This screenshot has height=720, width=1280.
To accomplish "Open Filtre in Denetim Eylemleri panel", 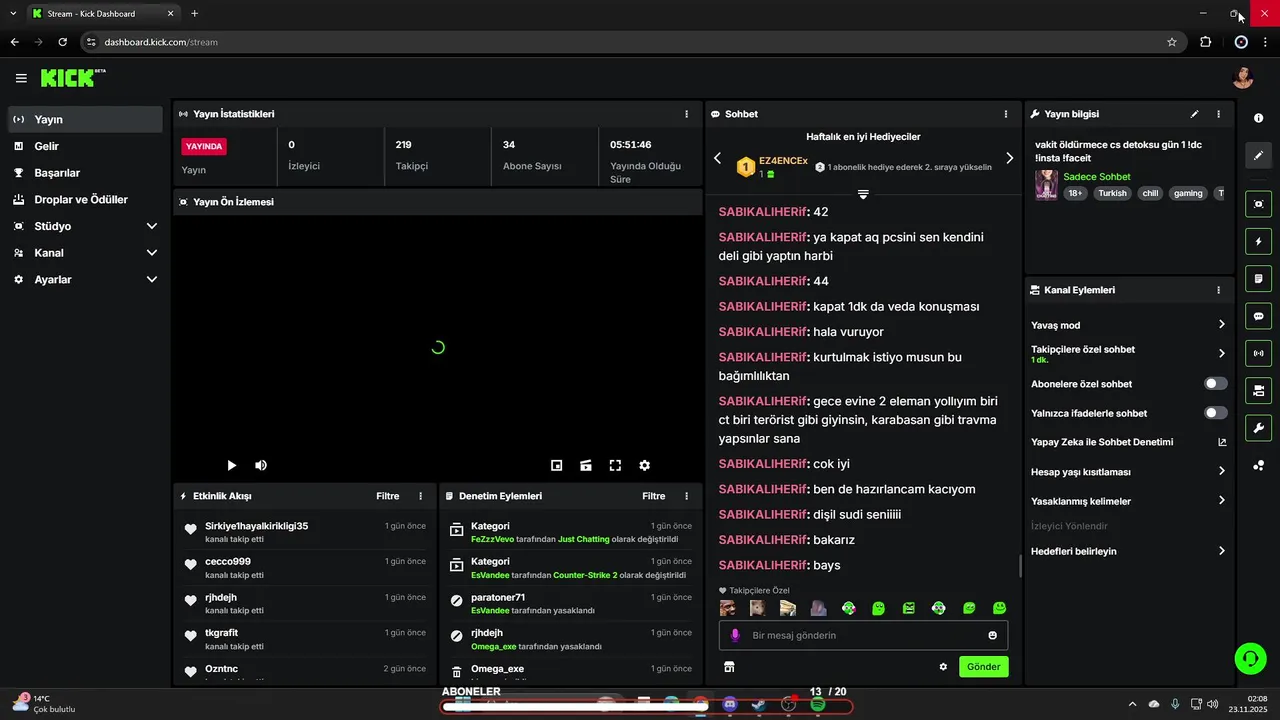I will click(654, 496).
